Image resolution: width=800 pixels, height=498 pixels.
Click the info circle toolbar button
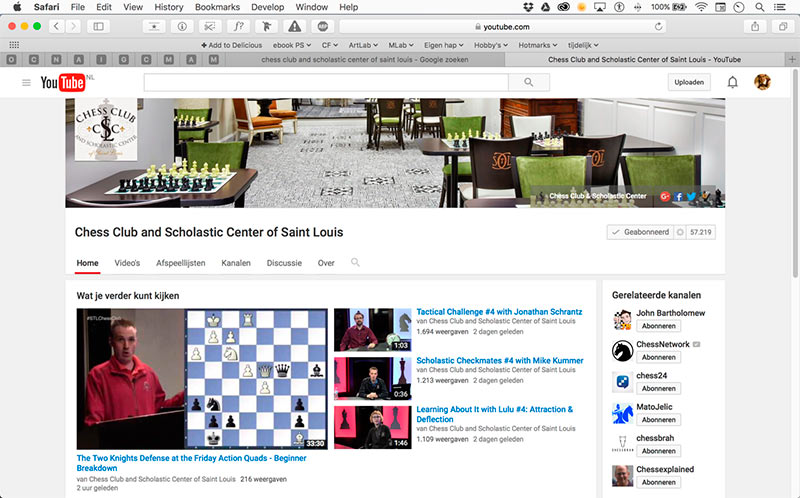[182, 27]
